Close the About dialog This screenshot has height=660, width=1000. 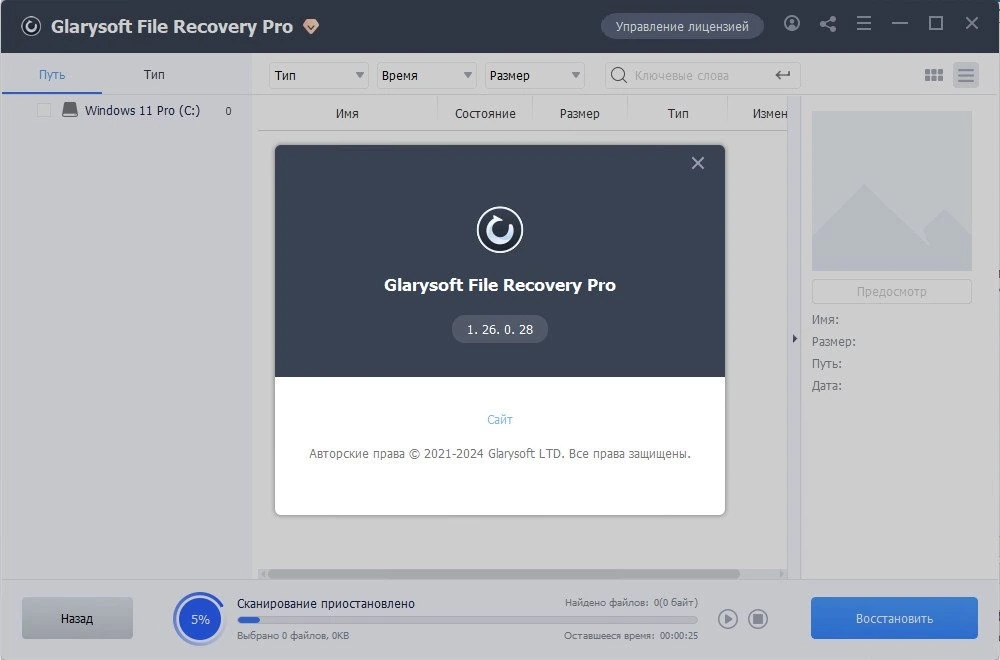click(698, 163)
